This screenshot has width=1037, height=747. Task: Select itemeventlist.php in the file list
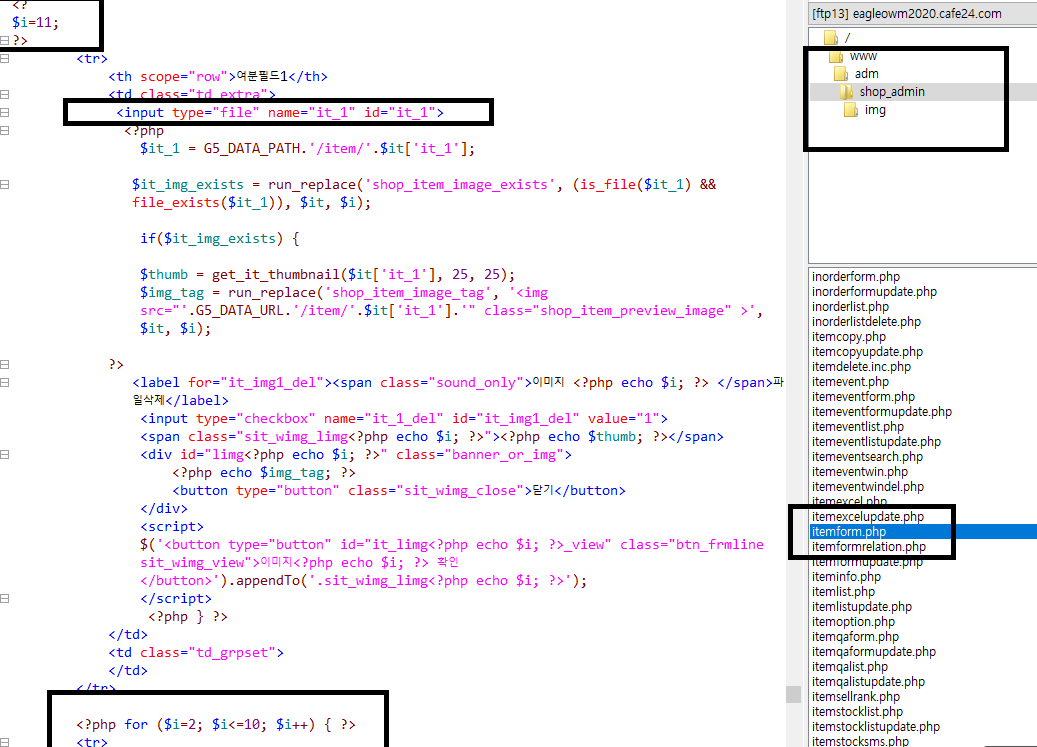[858, 427]
